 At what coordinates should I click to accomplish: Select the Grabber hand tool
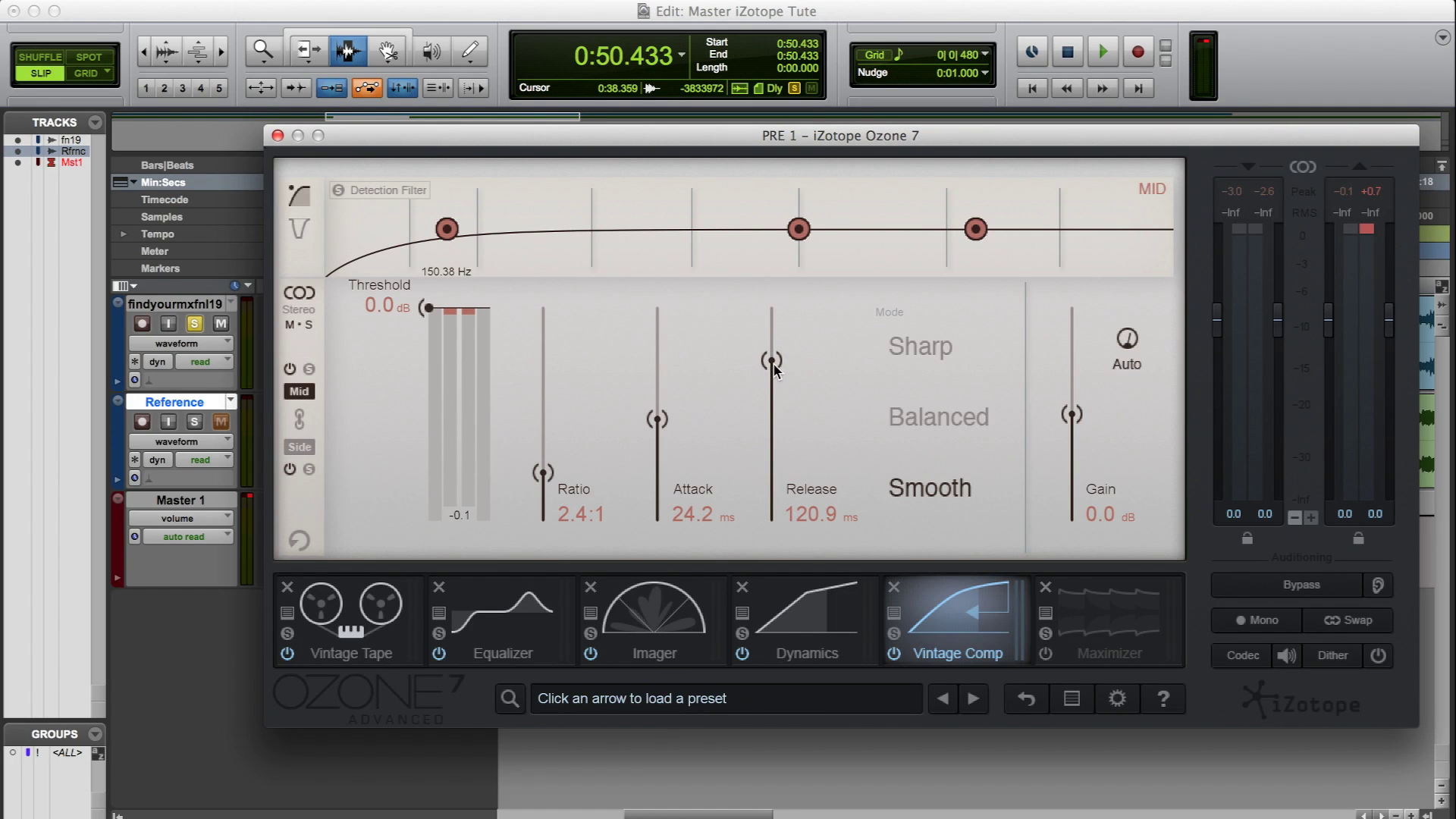pos(388,52)
